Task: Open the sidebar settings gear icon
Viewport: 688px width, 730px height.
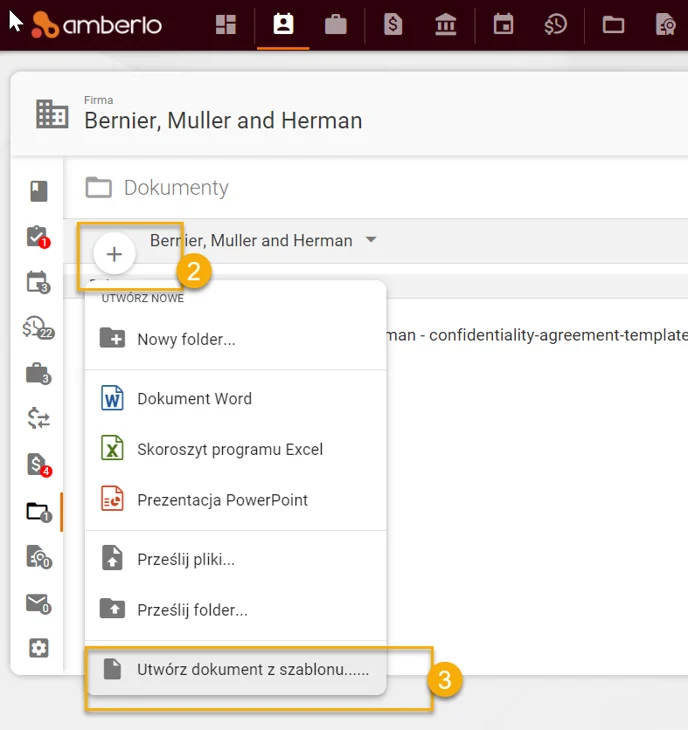Action: pyautogui.click(x=39, y=648)
